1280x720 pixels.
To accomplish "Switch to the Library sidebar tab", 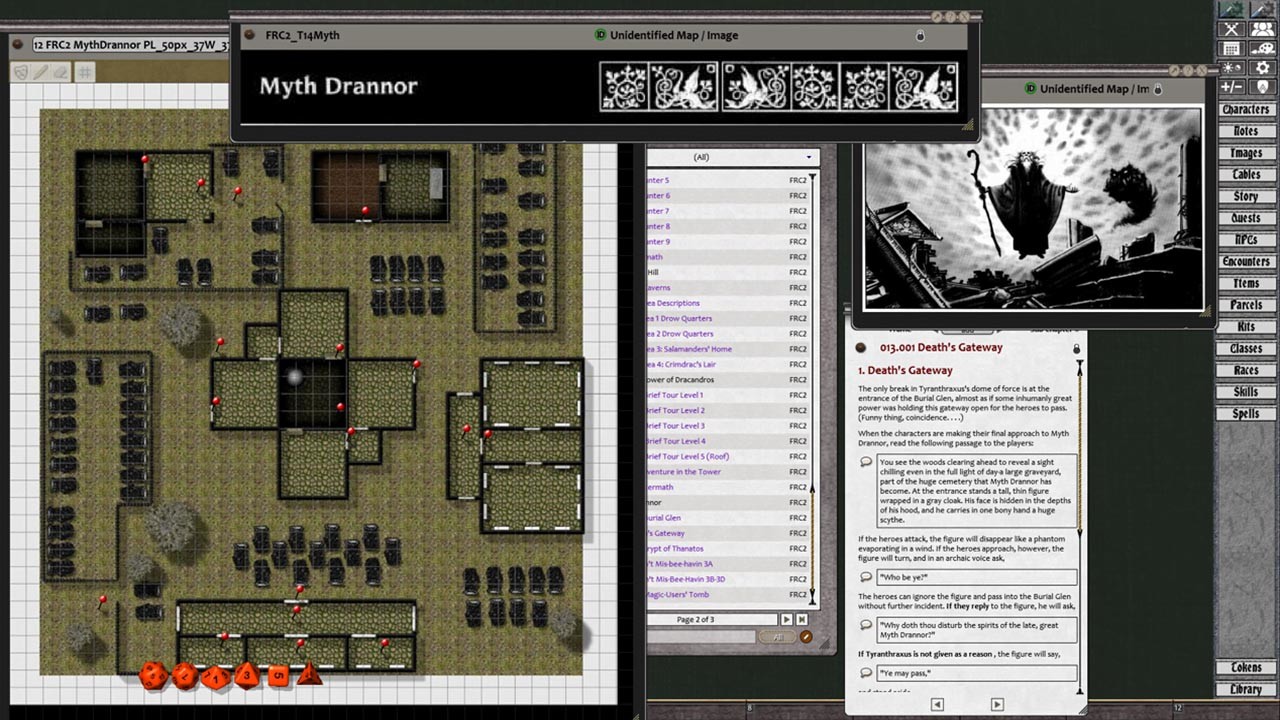I will click(1246, 688).
